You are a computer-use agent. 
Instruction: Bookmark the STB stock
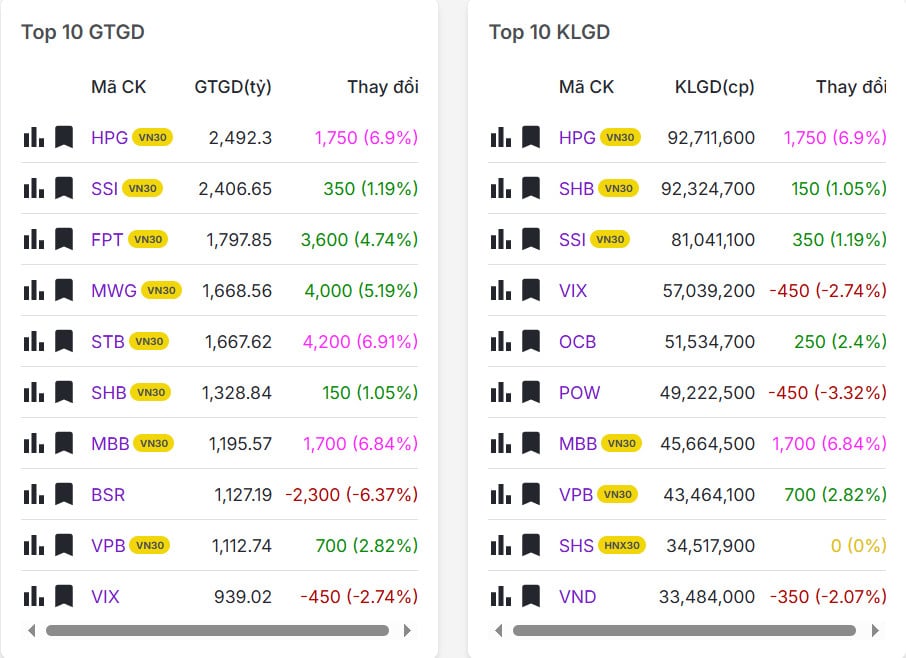[x=65, y=341]
